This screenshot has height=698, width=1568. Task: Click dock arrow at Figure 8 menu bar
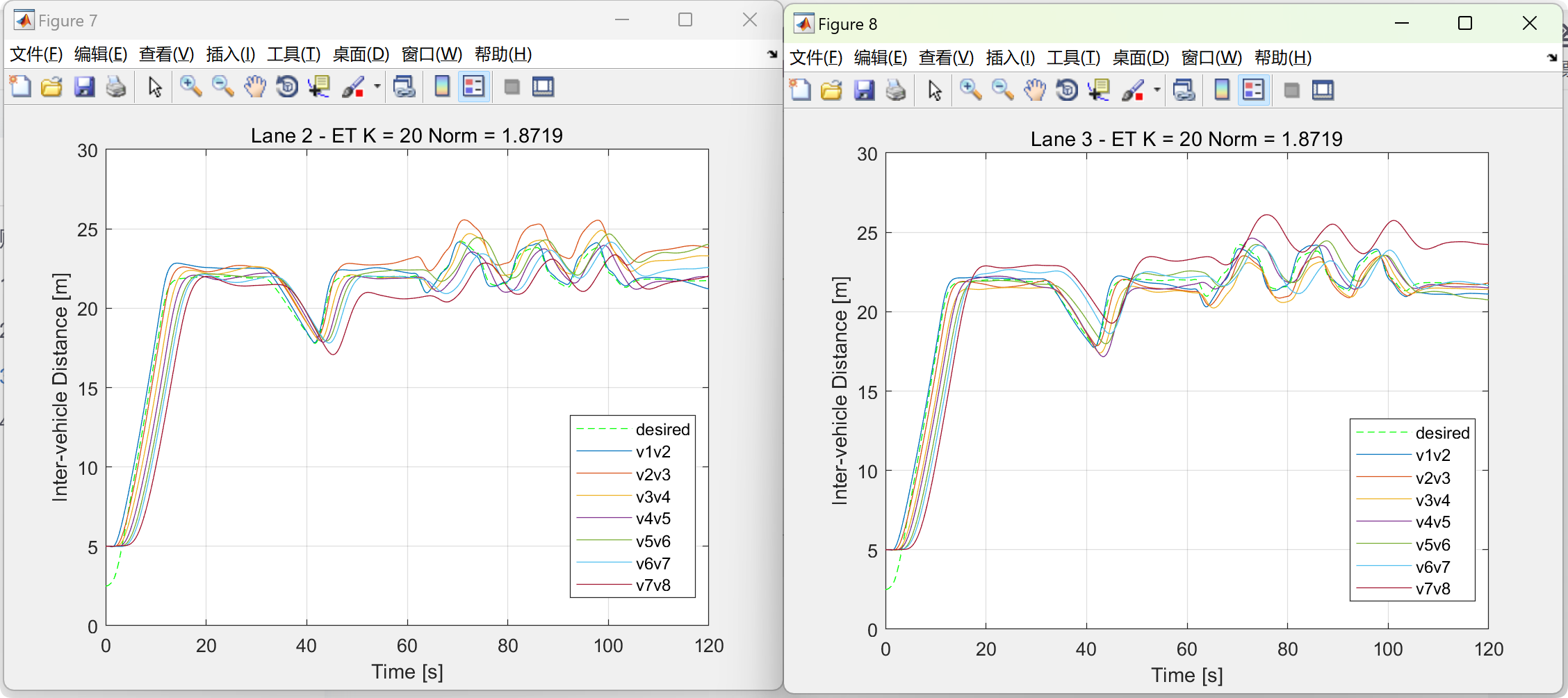click(1552, 58)
